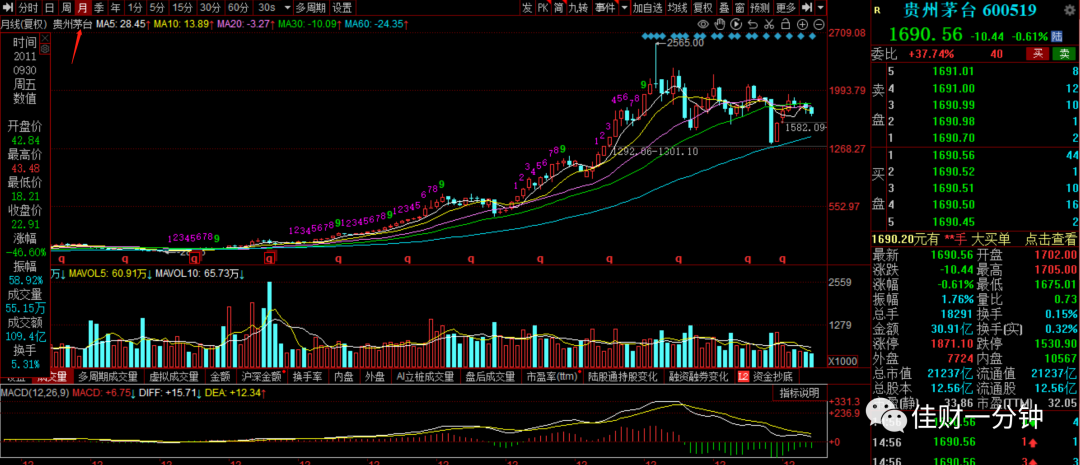Viewport: 1080px width, 465px height.
Task: Zoom out with the minus circle icon
Action: (819, 24)
